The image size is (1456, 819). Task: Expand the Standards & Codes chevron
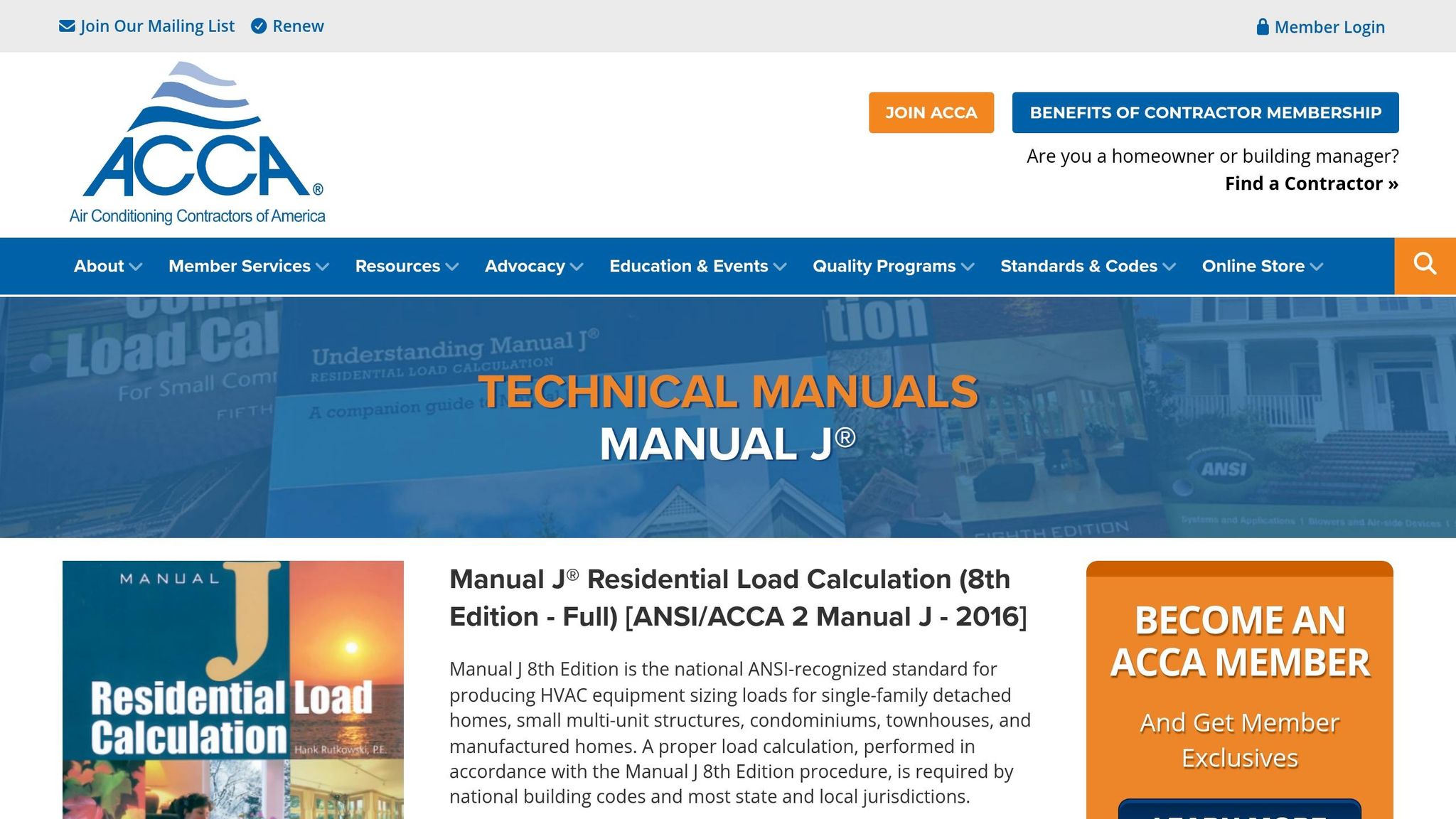click(x=1169, y=267)
